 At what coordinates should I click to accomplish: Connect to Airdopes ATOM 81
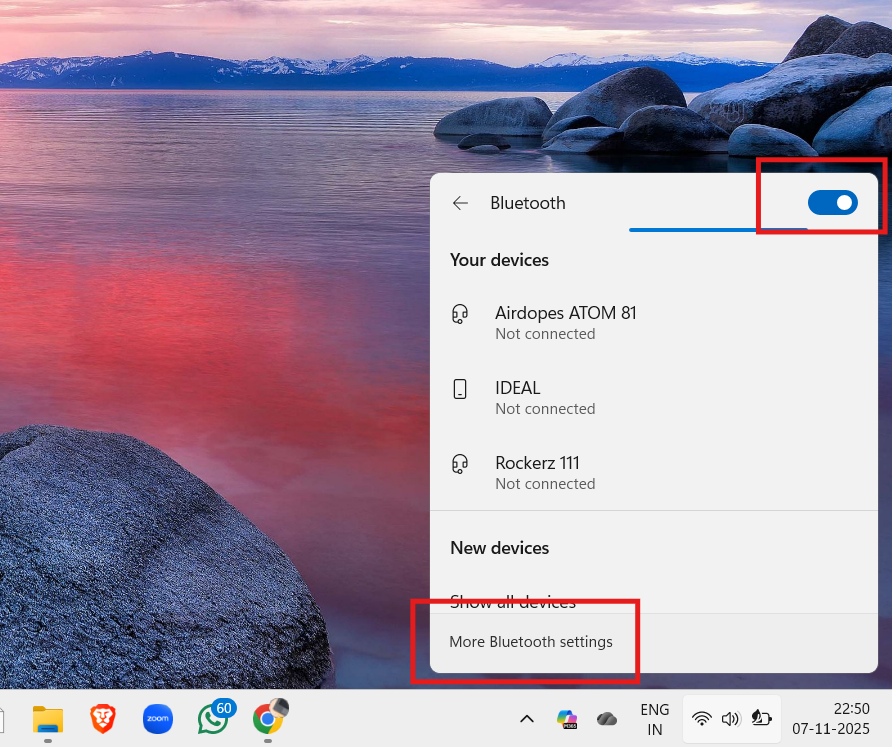(565, 322)
